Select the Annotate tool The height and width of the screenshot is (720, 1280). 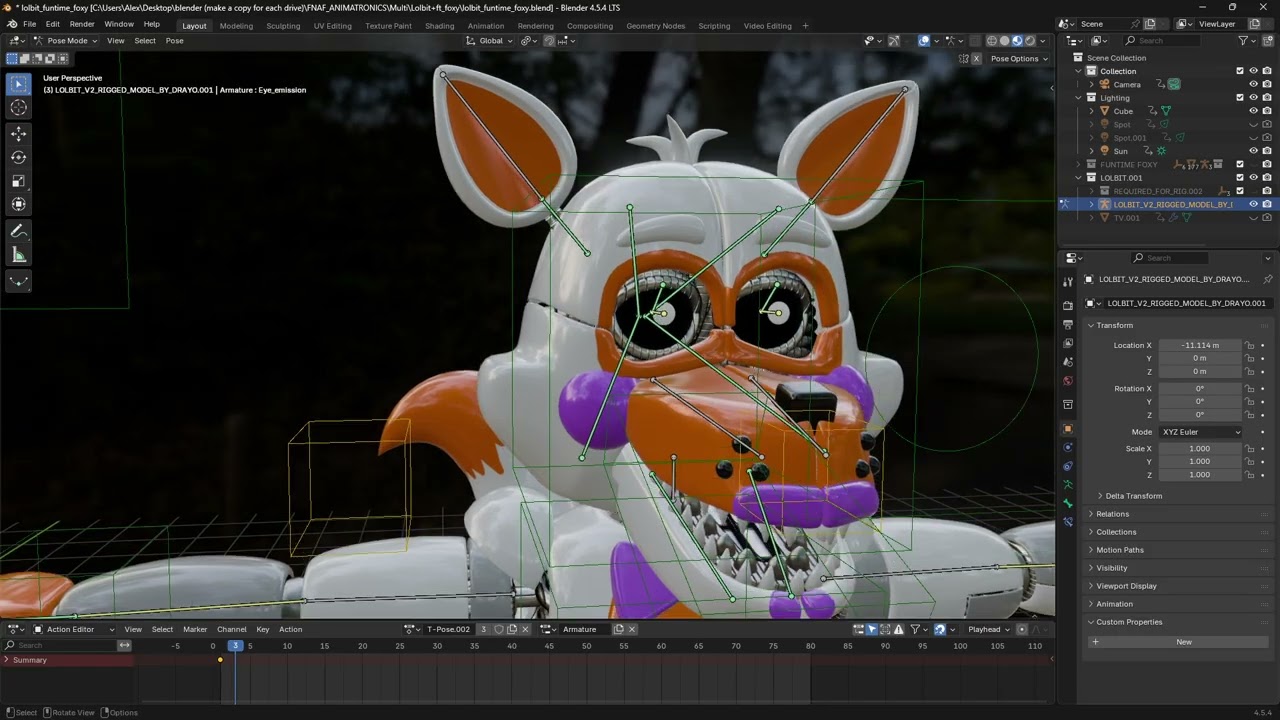coord(18,231)
